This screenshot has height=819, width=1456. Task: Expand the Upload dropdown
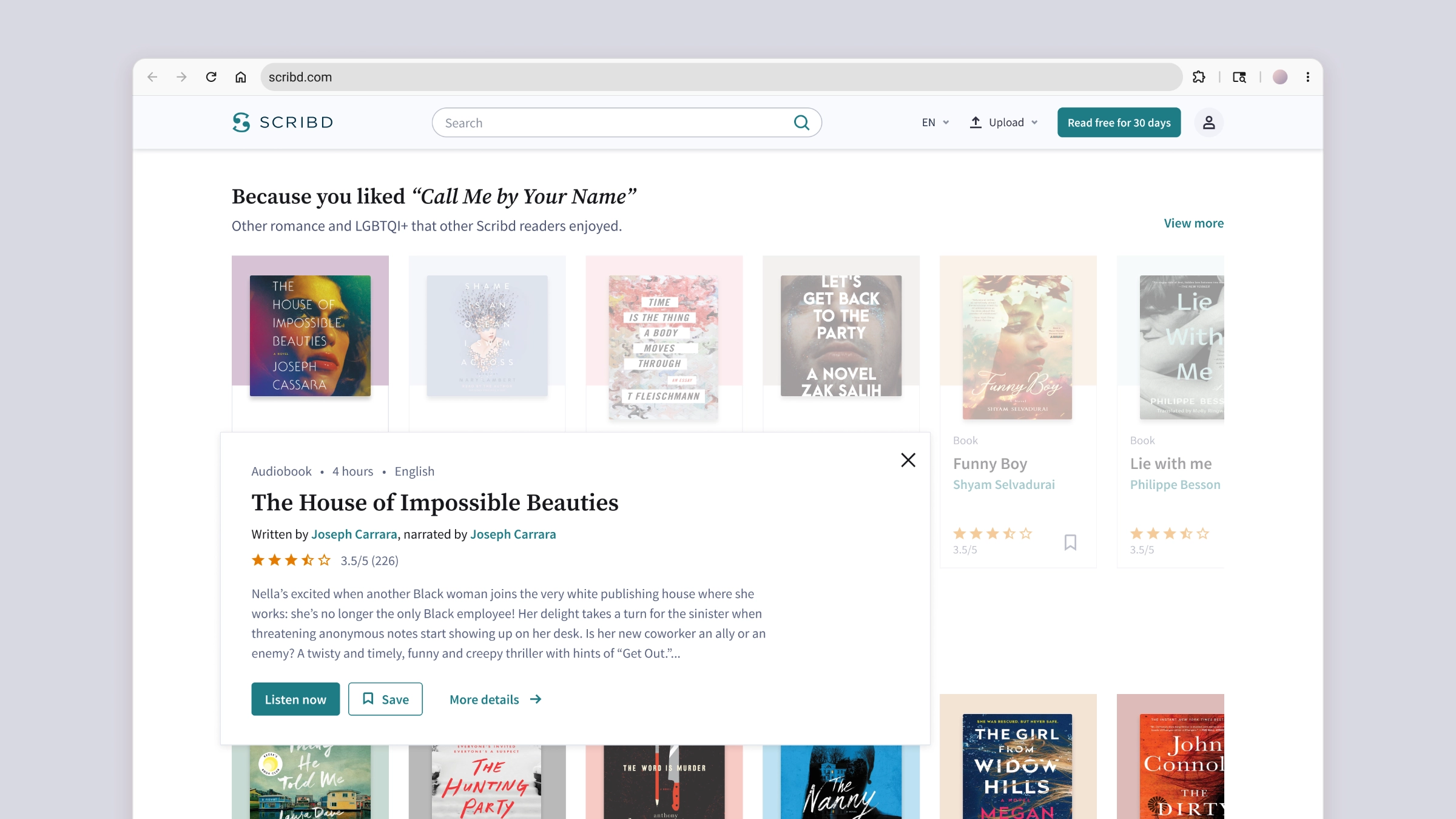(1004, 123)
